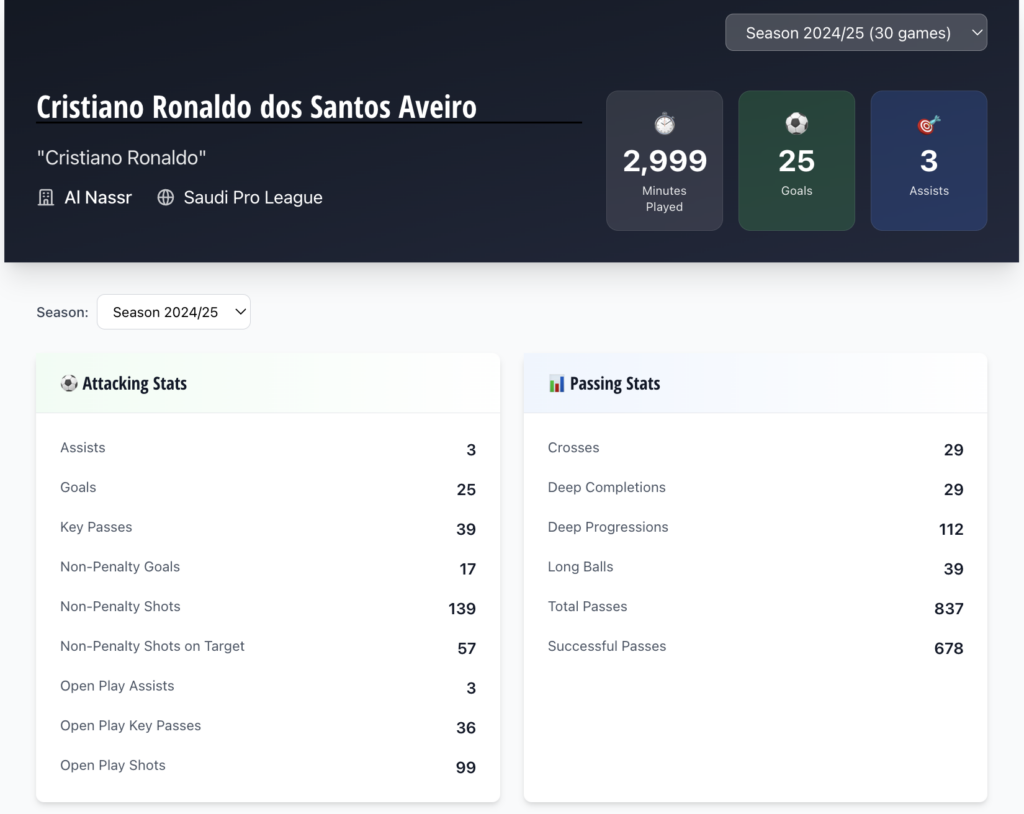
Task: Click the building icon beside Al Nassr
Action: click(x=46, y=197)
